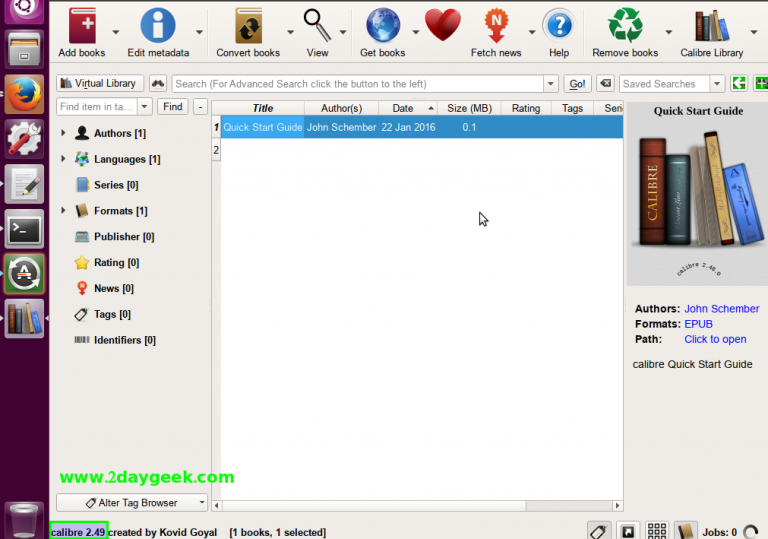
Task: Select News [0] in tag browser
Action: click(114, 288)
